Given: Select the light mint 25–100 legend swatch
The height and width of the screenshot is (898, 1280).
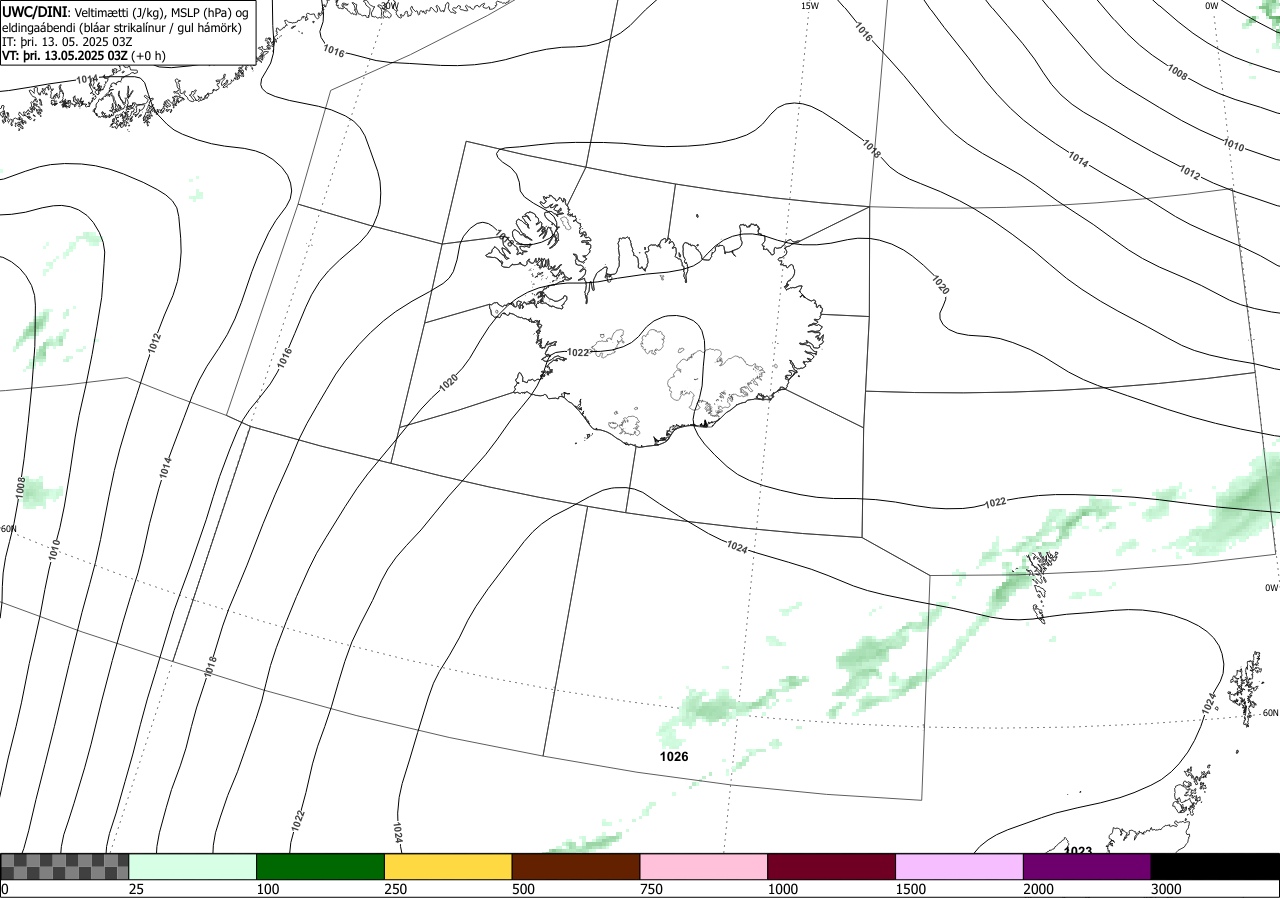Looking at the screenshot, I should [193, 866].
